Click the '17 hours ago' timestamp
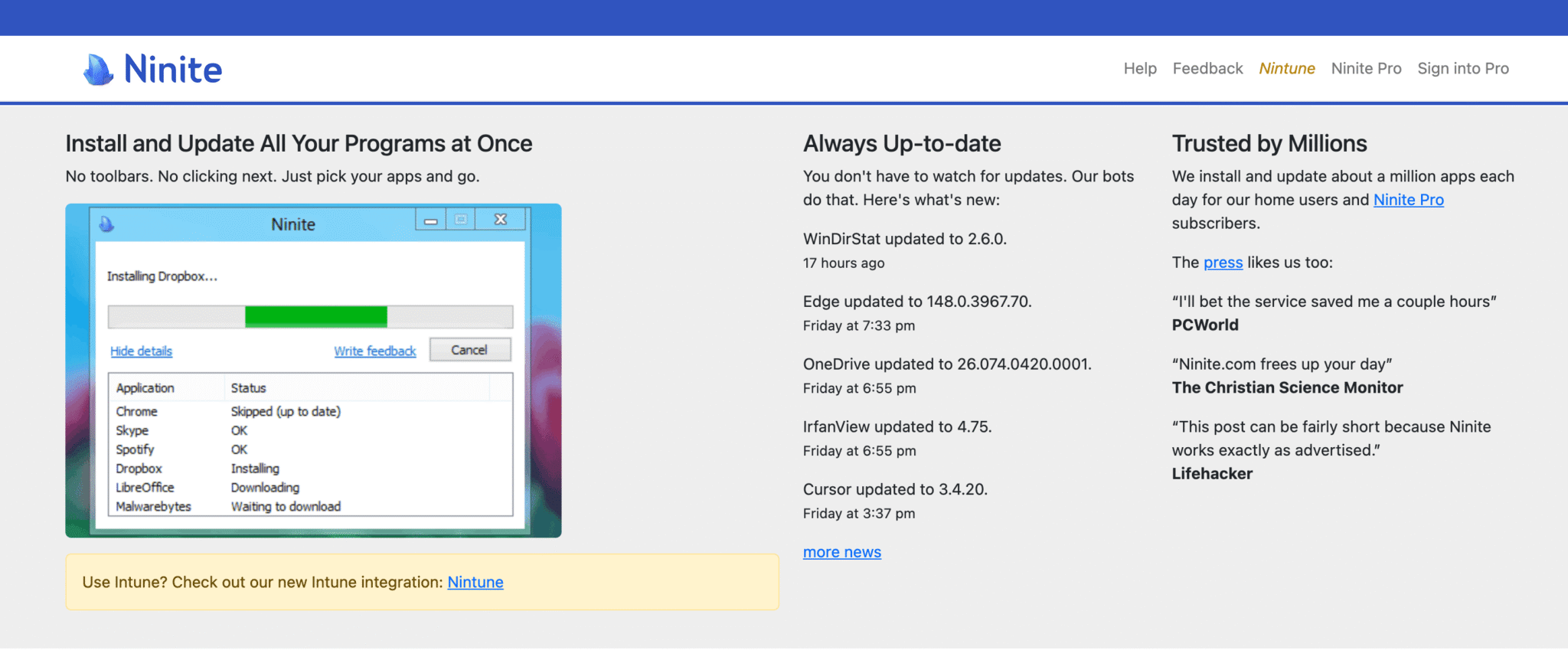 844,263
